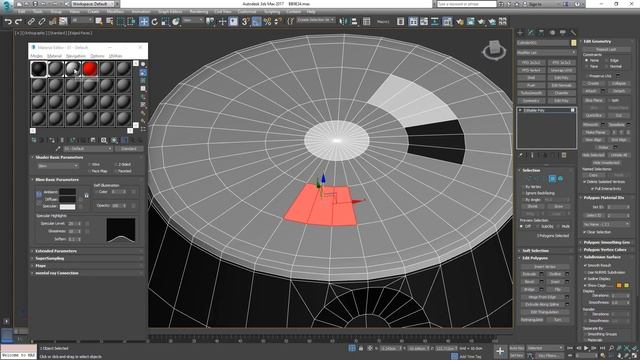Expand the Extended Parameters rollout
The image size is (640, 360).
point(87,251)
